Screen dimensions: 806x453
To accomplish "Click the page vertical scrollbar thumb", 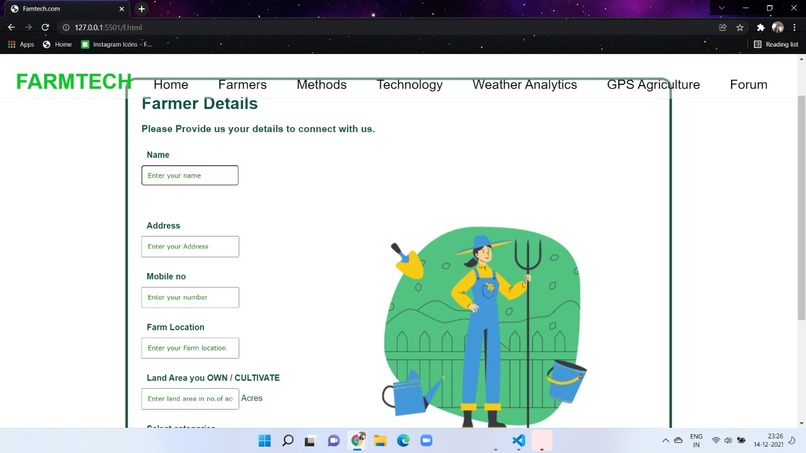I will click(801, 207).
